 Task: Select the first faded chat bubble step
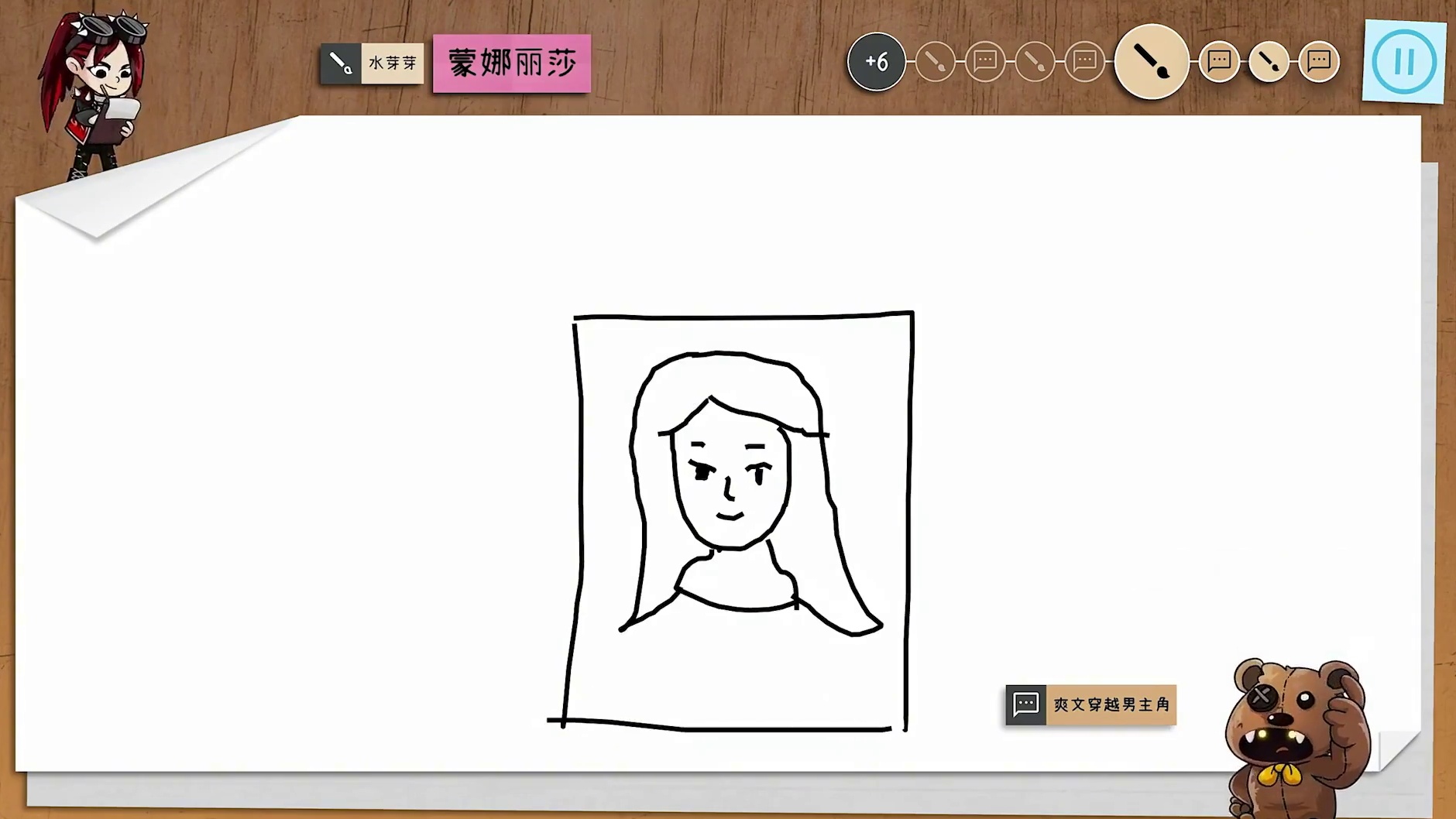tap(984, 61)
